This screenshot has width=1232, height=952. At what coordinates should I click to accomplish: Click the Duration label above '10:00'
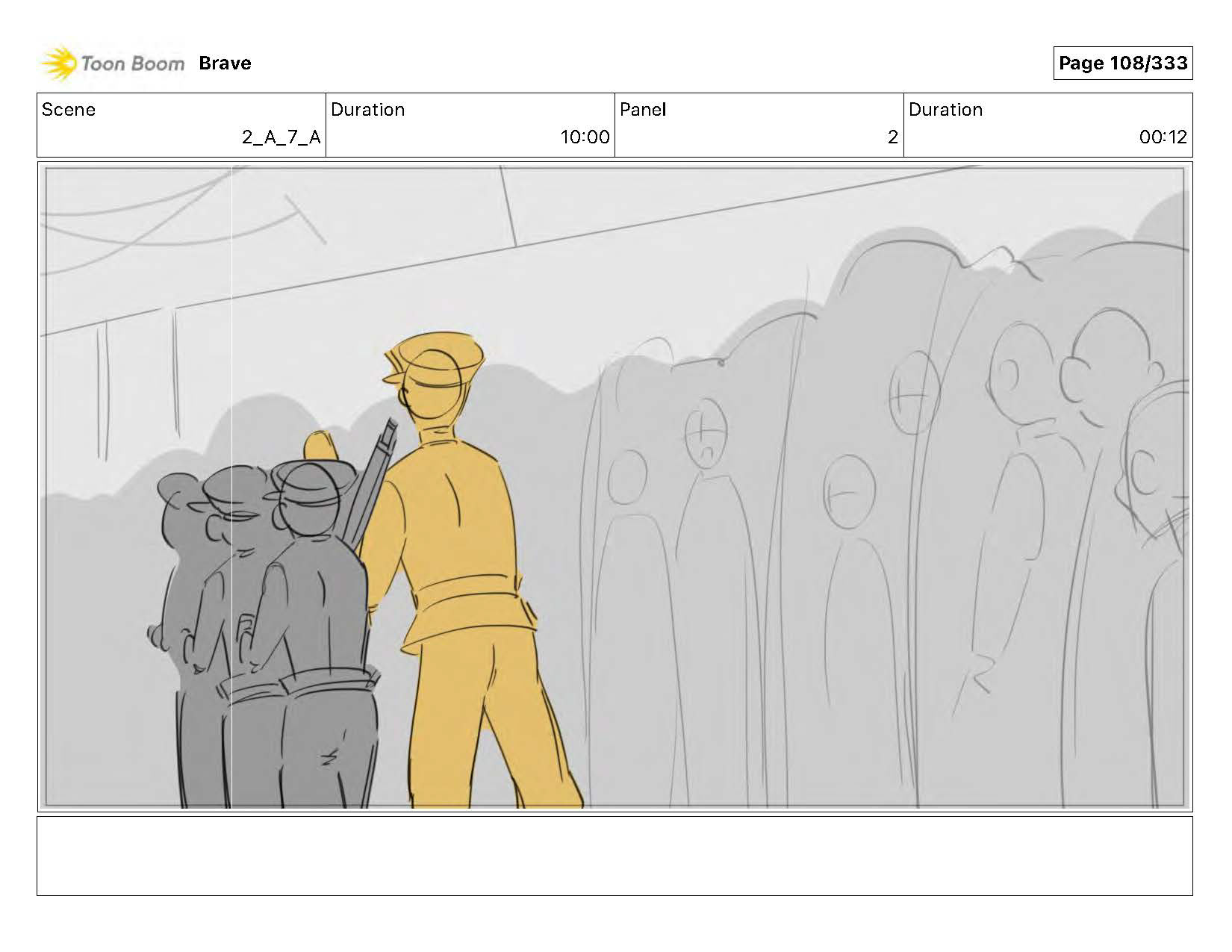click(367, 110)
